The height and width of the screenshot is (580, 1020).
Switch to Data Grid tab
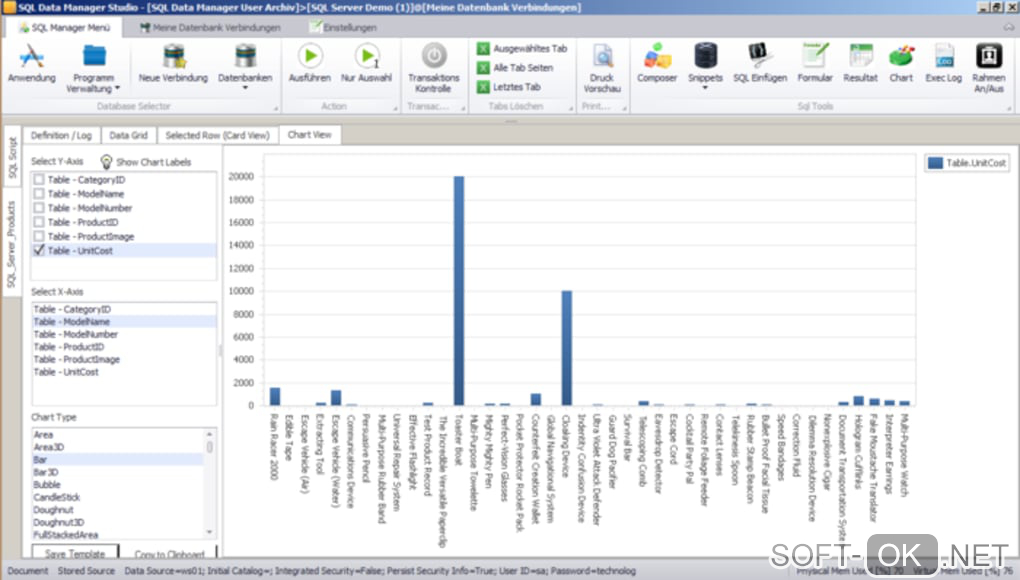[x=128, y=135]
